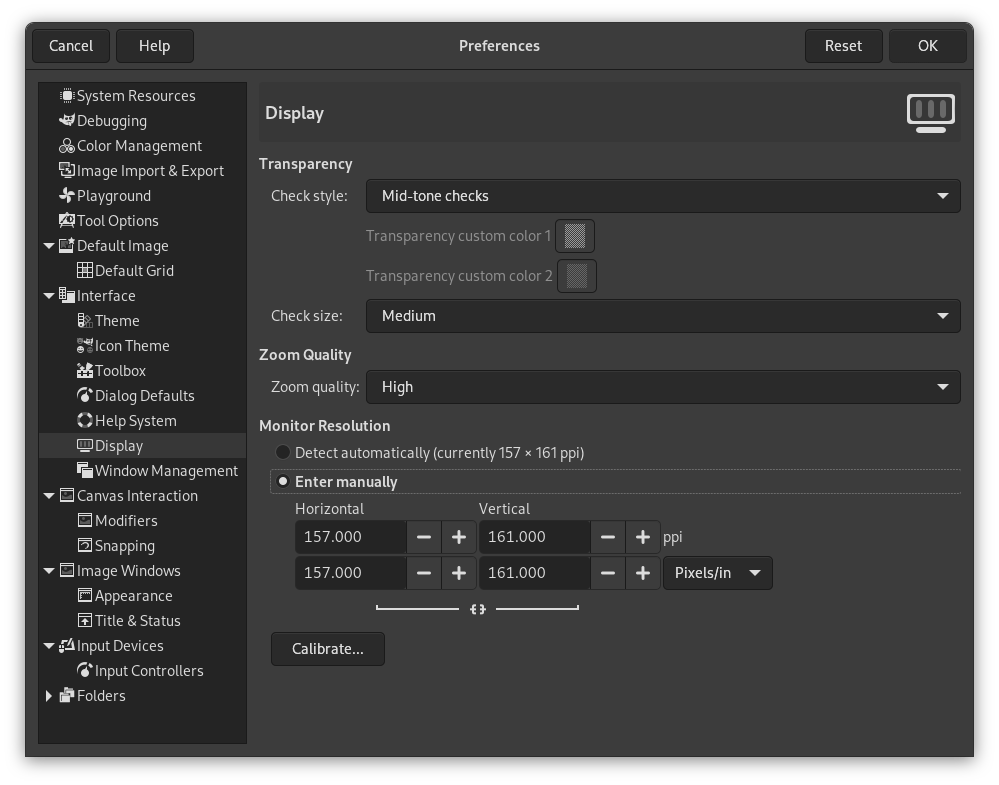
Task: Open the Snapping preferences page
Action: [124, 545]
